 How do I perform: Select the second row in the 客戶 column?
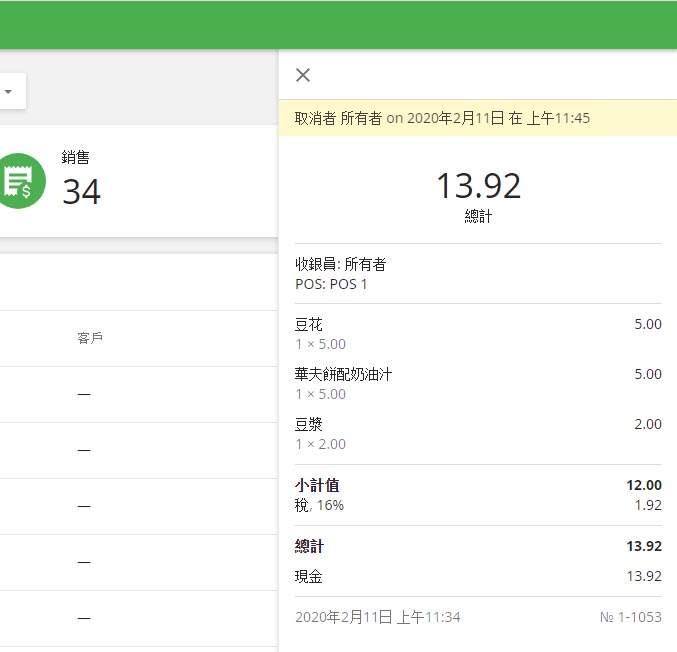[84, 451]
